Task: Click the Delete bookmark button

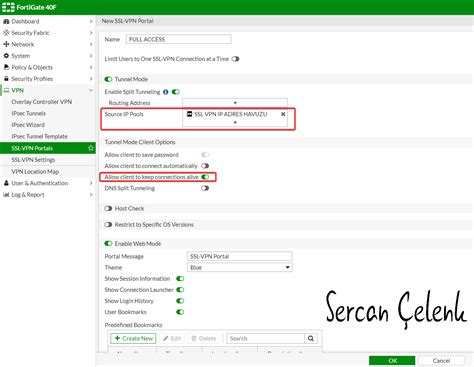Action: 204,338
